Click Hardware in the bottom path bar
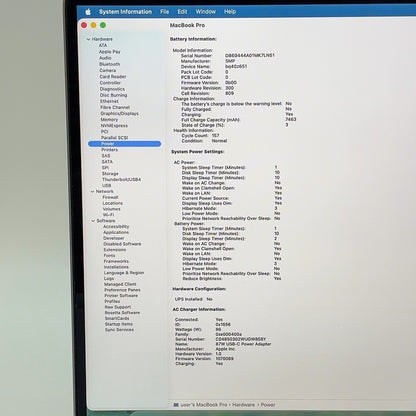Screen dimensions: 416x416 tap(243, 405)
